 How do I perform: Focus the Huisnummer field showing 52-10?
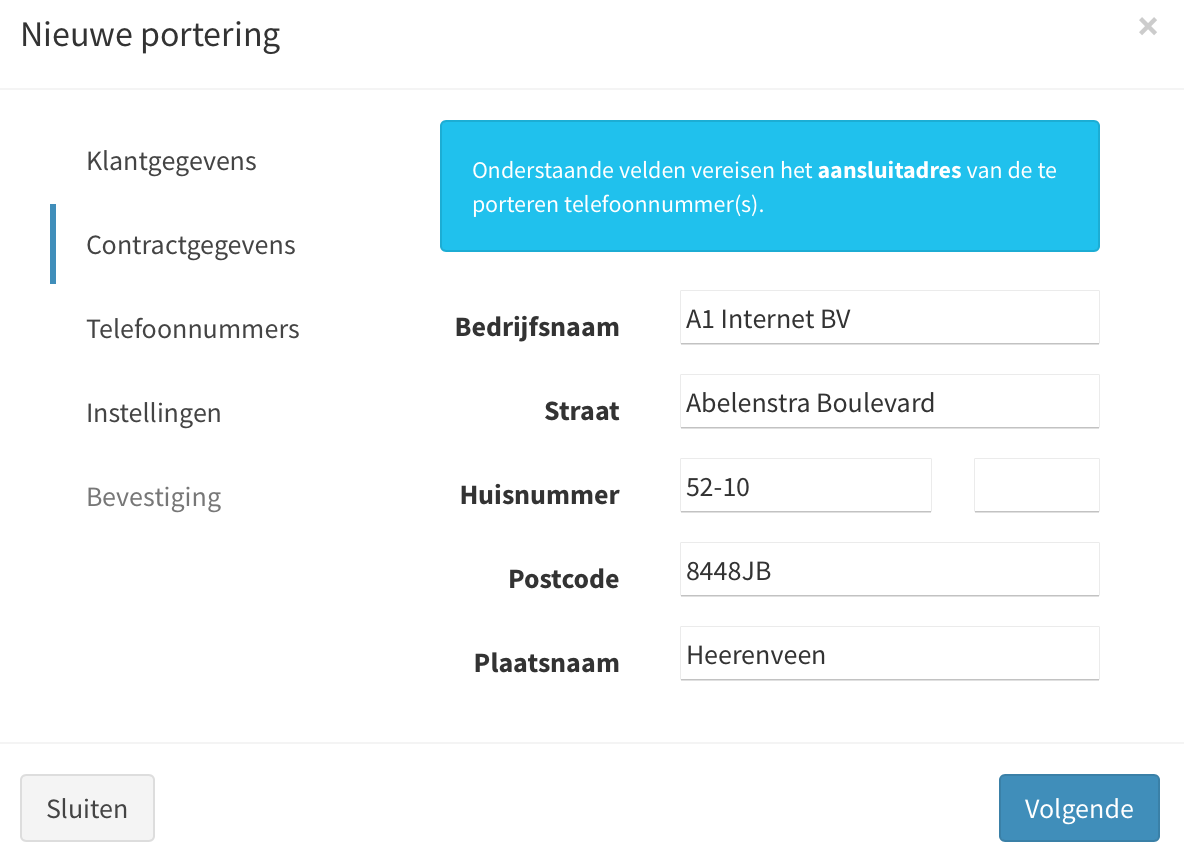click(x=805, y=485)
